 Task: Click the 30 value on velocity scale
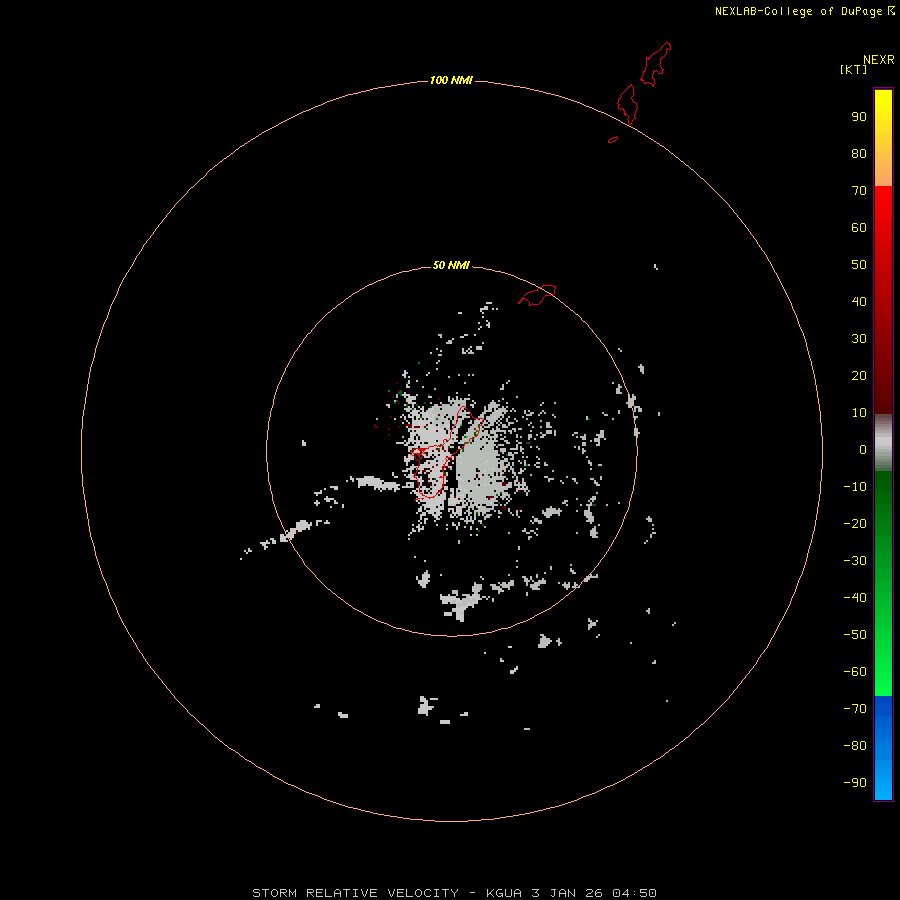coord(859,339)
